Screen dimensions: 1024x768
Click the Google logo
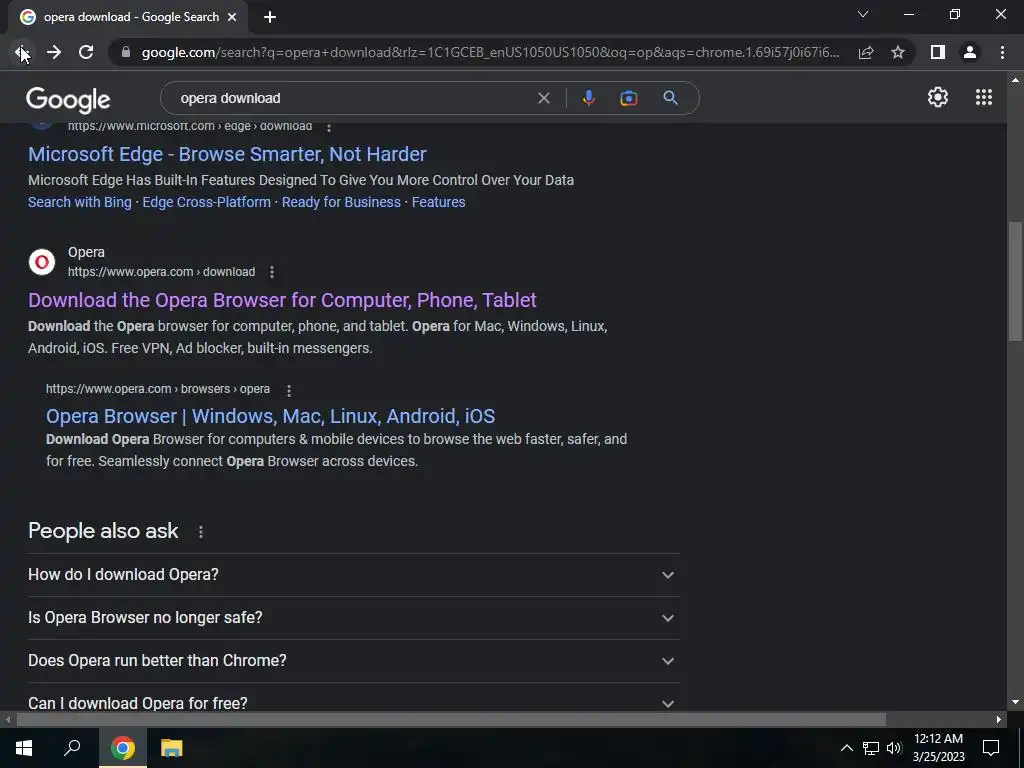pos(68,100)
